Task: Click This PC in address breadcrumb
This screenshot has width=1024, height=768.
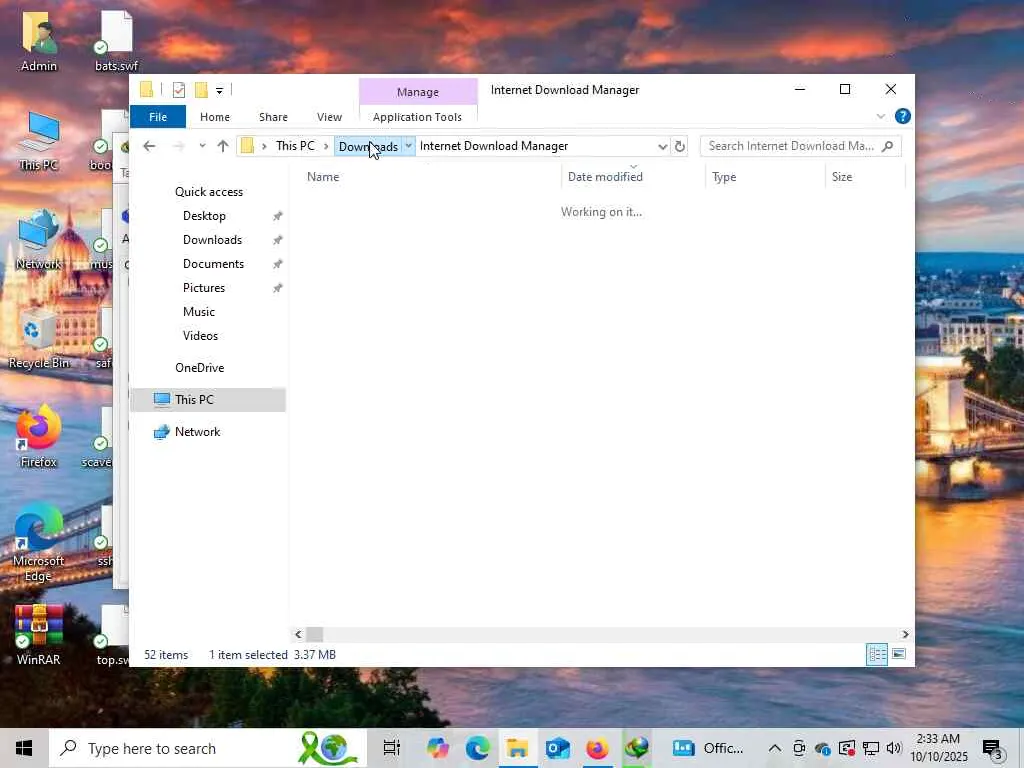Action: (x=295, y=146)
